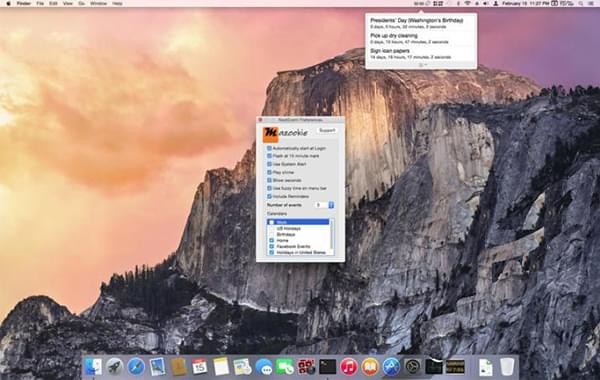
Task: Open the Maps icon in dock
Action: [x=242, y=367]
